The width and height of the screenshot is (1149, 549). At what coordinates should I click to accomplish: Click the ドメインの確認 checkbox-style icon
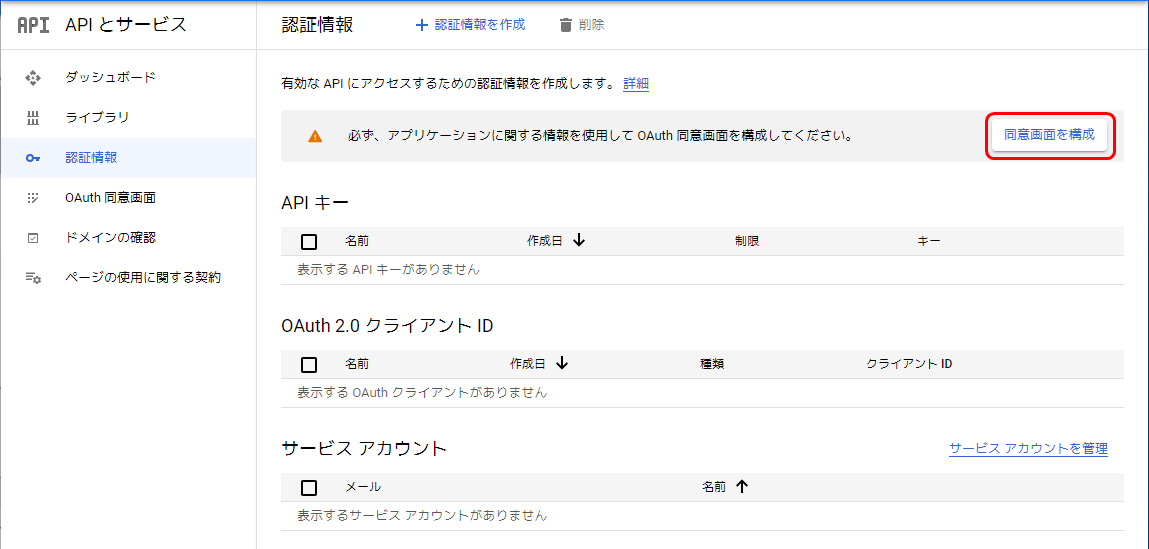click(x=33, y=238)
